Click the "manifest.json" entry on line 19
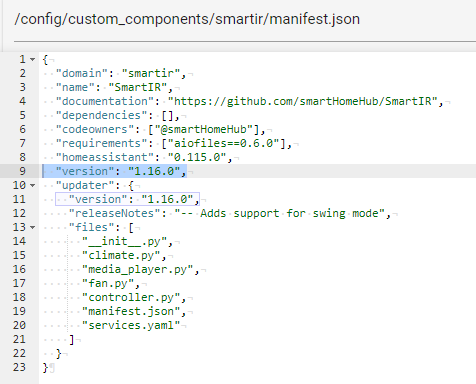This screenshot has width=476, height=384. point(131,311)
